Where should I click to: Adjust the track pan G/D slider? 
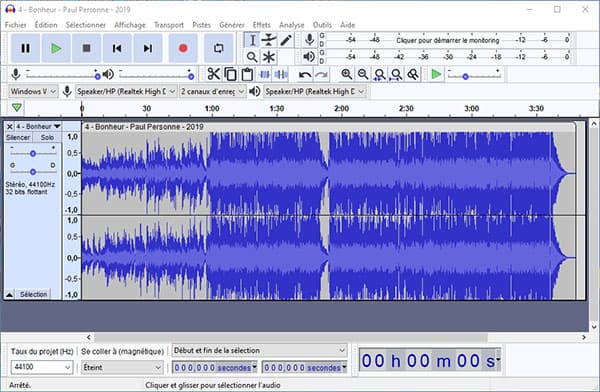click(x=33, y=172)
